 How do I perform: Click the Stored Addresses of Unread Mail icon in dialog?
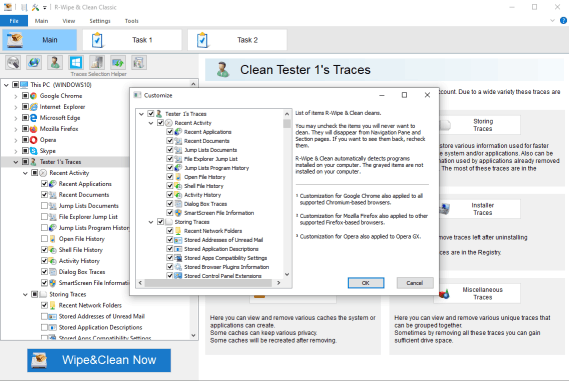point(178,240)
